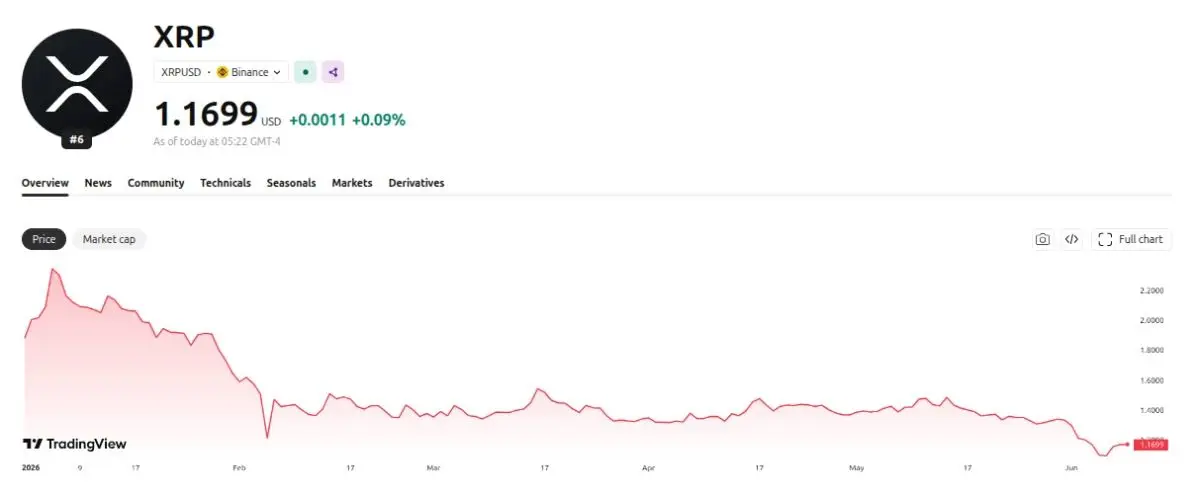The height and width of the screenshot is (495, 1200).
Task: Click the 2.2000 axis label
Action: (x=1151, y=290)
